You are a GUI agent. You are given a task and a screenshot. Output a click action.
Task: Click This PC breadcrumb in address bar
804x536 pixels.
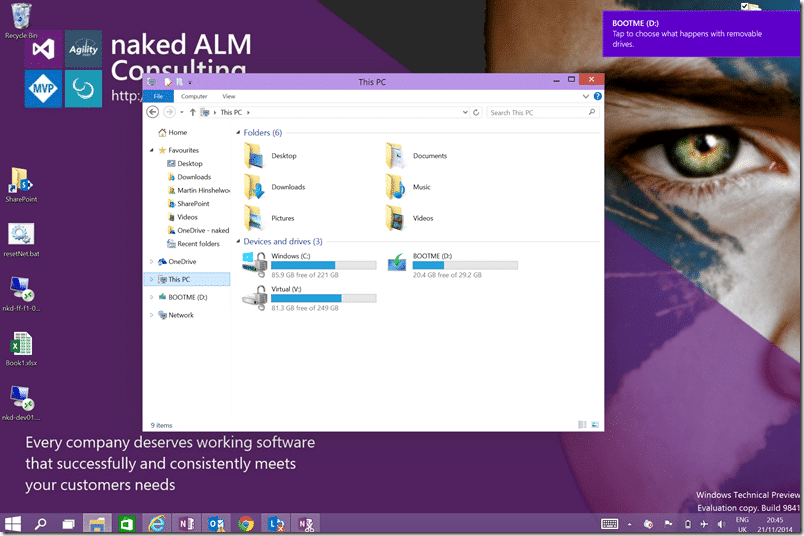(x=231, y=112)
